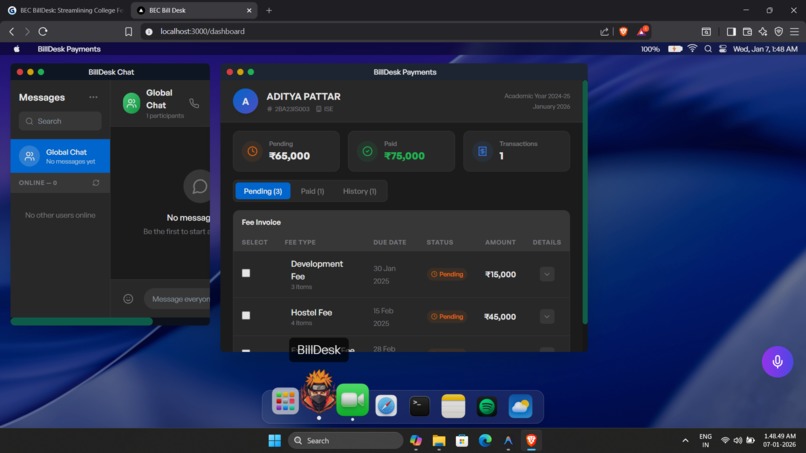Open Safari compass icon in the dock
This screenshot has height=453, width=806.
(386, 406)
